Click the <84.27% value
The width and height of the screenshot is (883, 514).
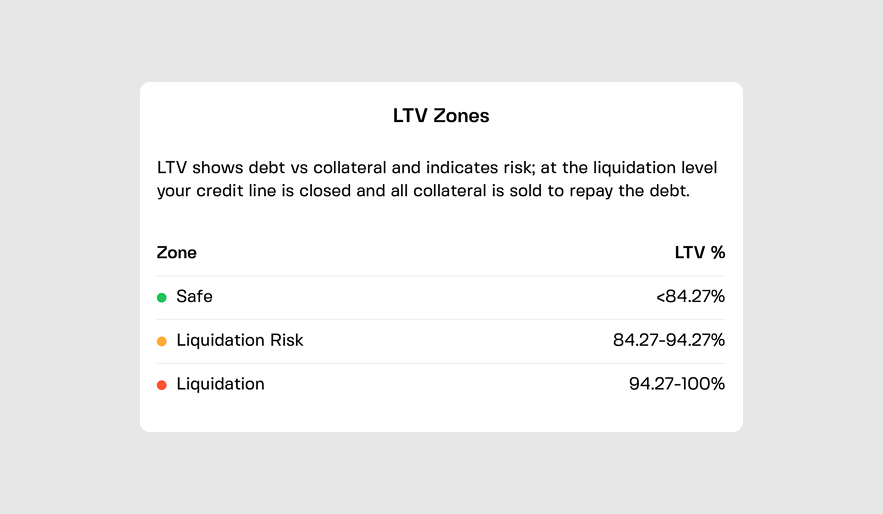[x=690, y=297]
